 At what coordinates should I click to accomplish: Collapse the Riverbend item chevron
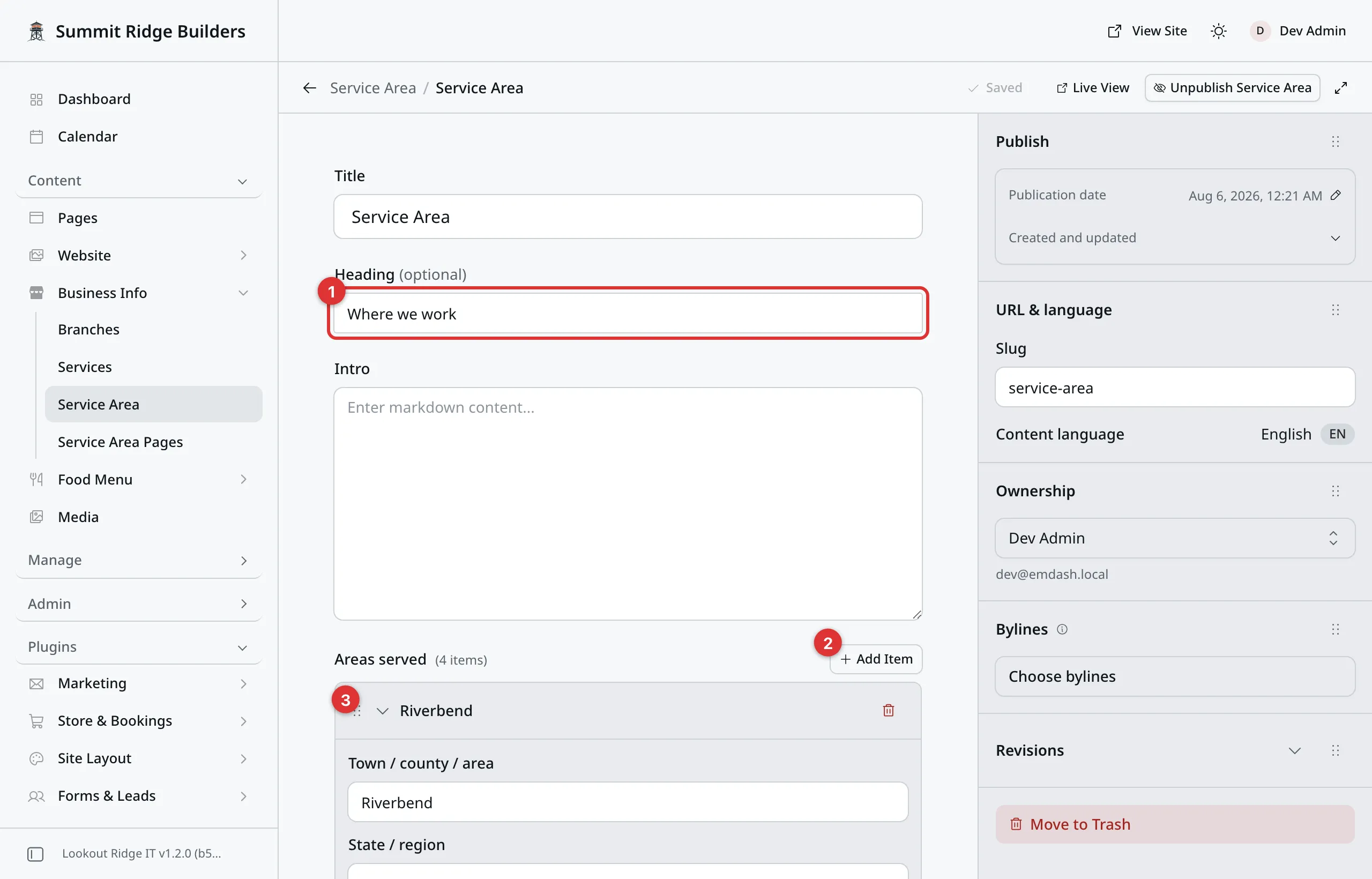(x=382, y=711)
